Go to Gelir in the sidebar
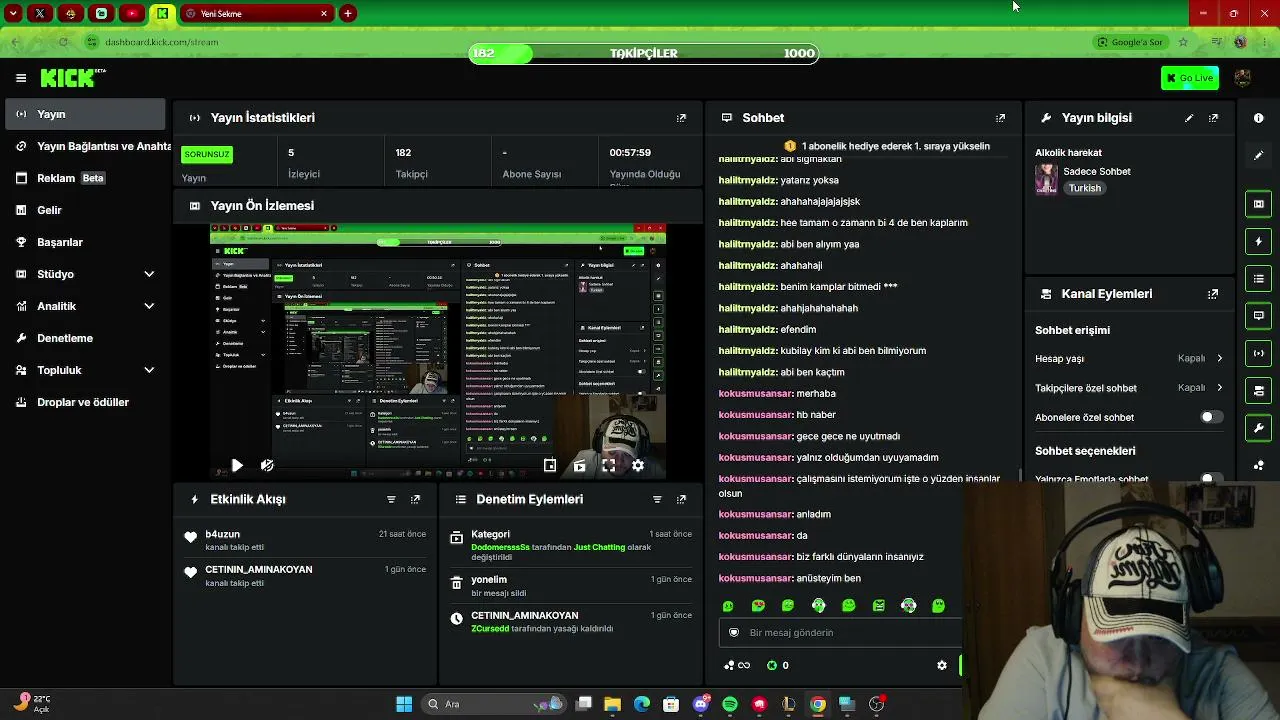Screen dimensions: 1280x720 [85, 210]
